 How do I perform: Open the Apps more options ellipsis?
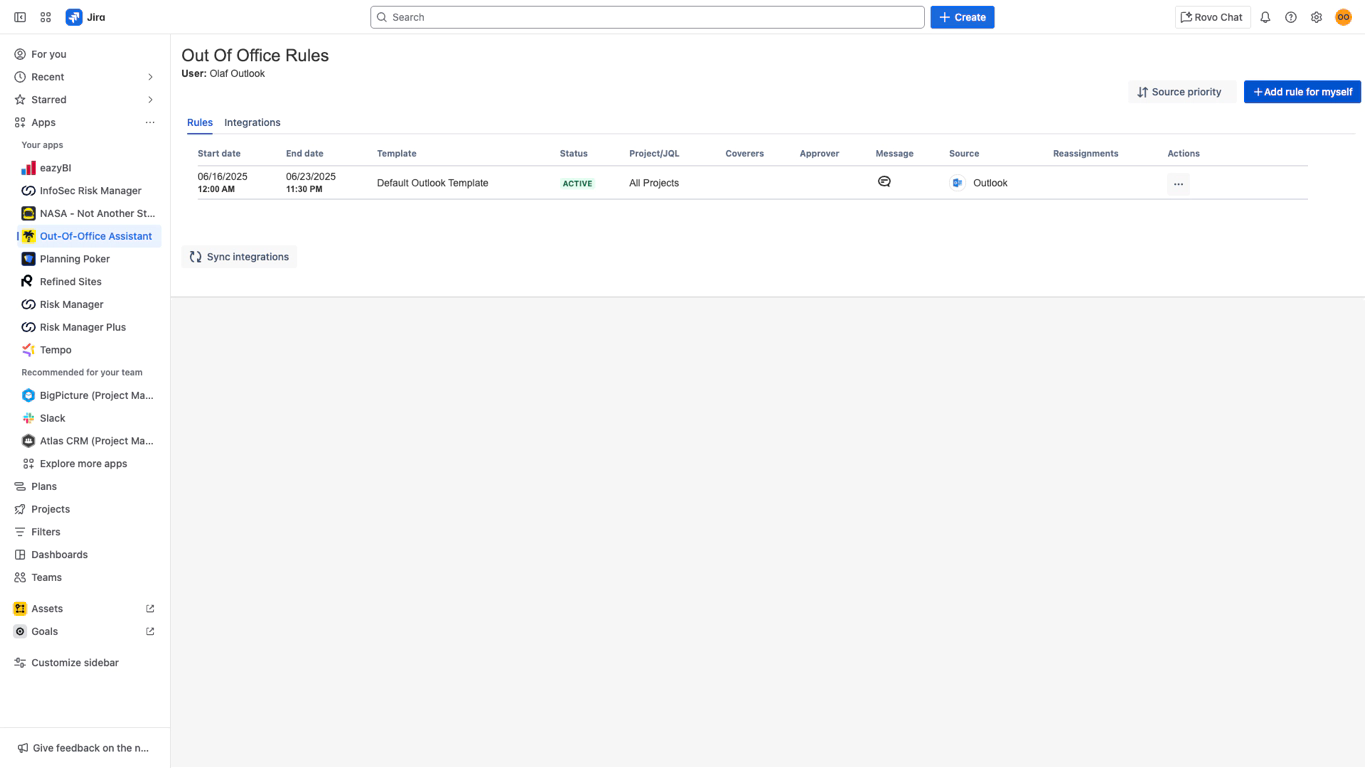150,123
